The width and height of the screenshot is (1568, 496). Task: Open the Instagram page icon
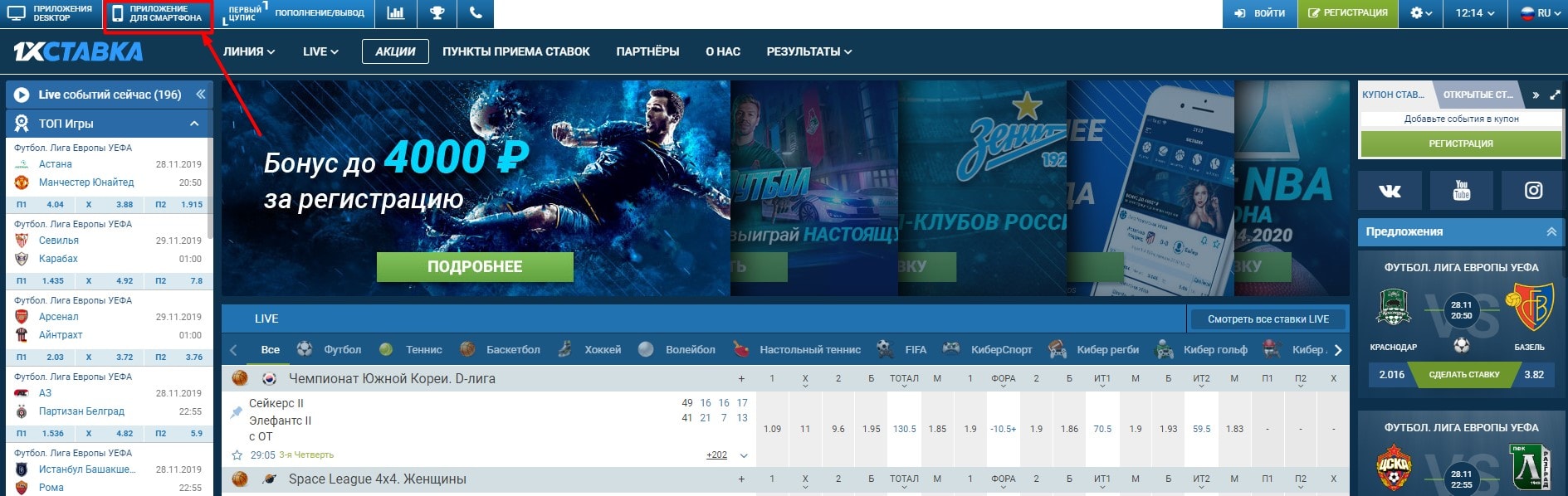(x=1533, y=191)
